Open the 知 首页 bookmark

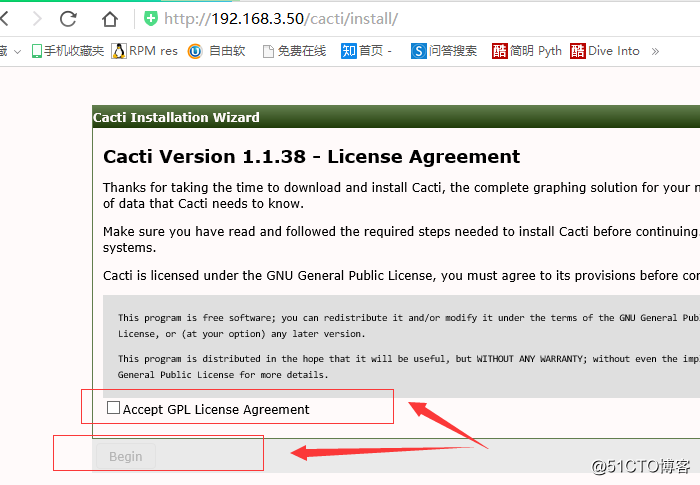367,51
